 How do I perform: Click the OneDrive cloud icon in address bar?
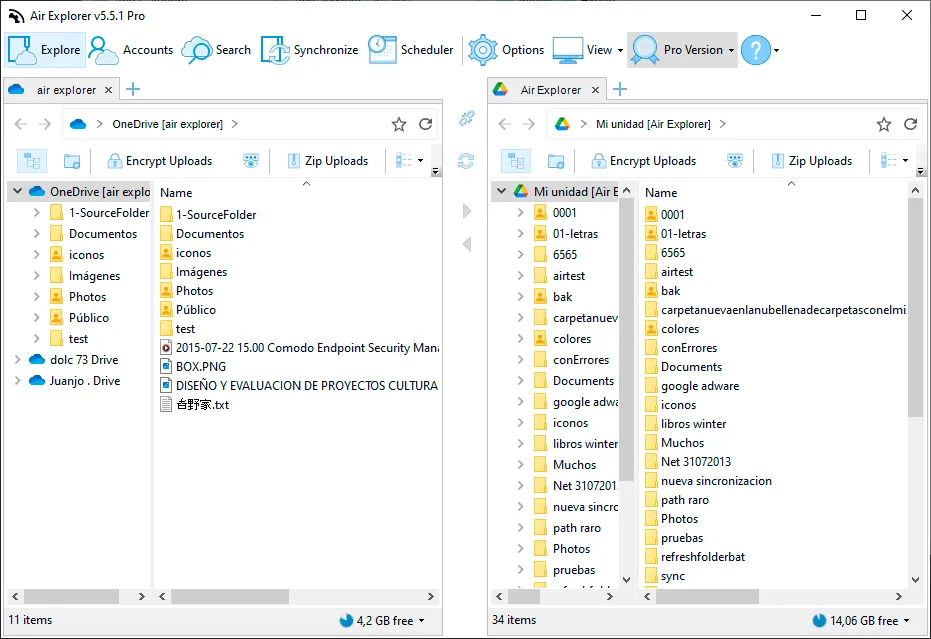pos(78,124)
